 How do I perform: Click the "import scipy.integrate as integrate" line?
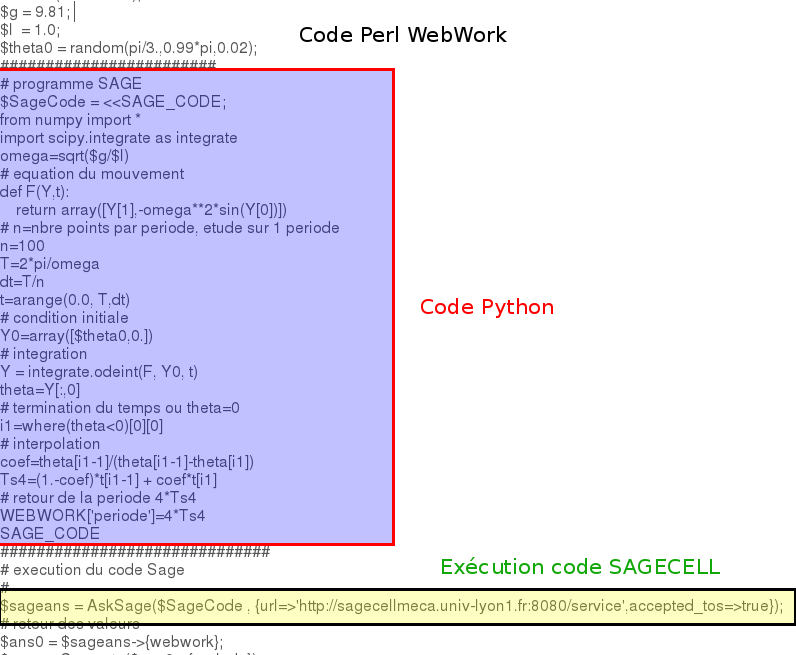pyautogui.click(x=118, y=138)
